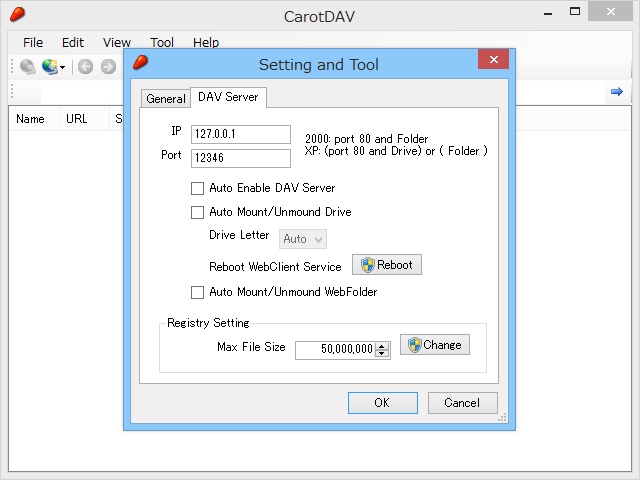The image size is (640, 480).
Task: Click the 'Registry Setting' group label
Action: coord(208,323)
